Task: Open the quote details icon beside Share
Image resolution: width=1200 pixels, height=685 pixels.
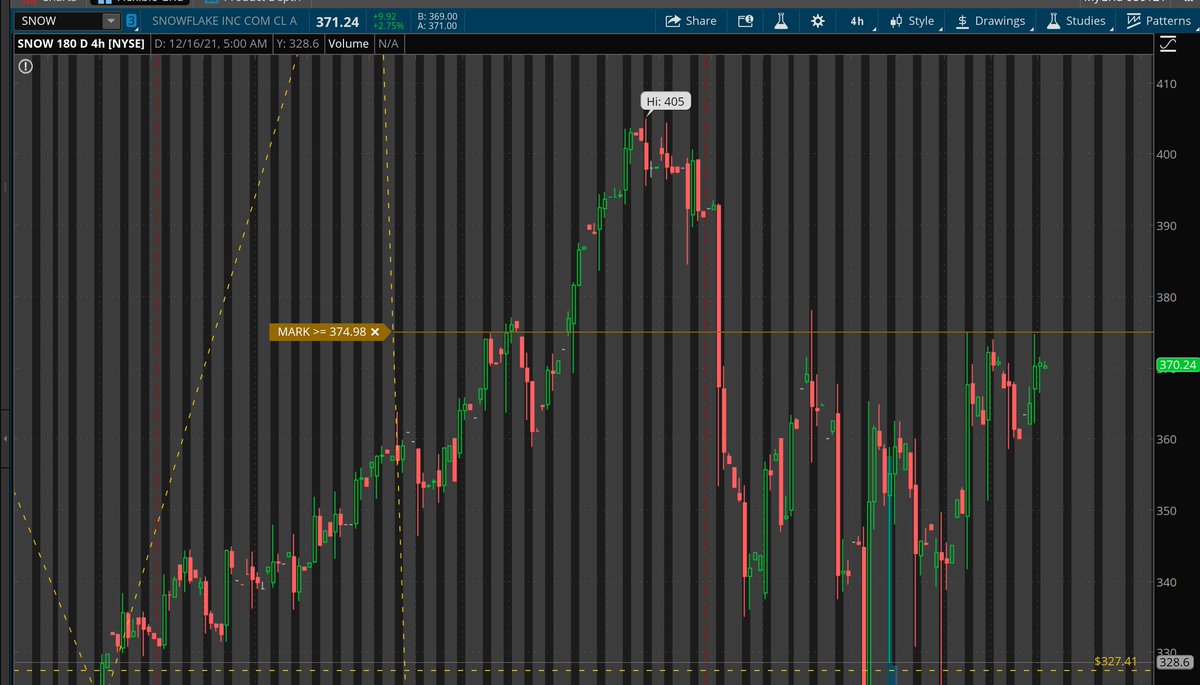Action: pyautogui.click(x=746, y=21)
